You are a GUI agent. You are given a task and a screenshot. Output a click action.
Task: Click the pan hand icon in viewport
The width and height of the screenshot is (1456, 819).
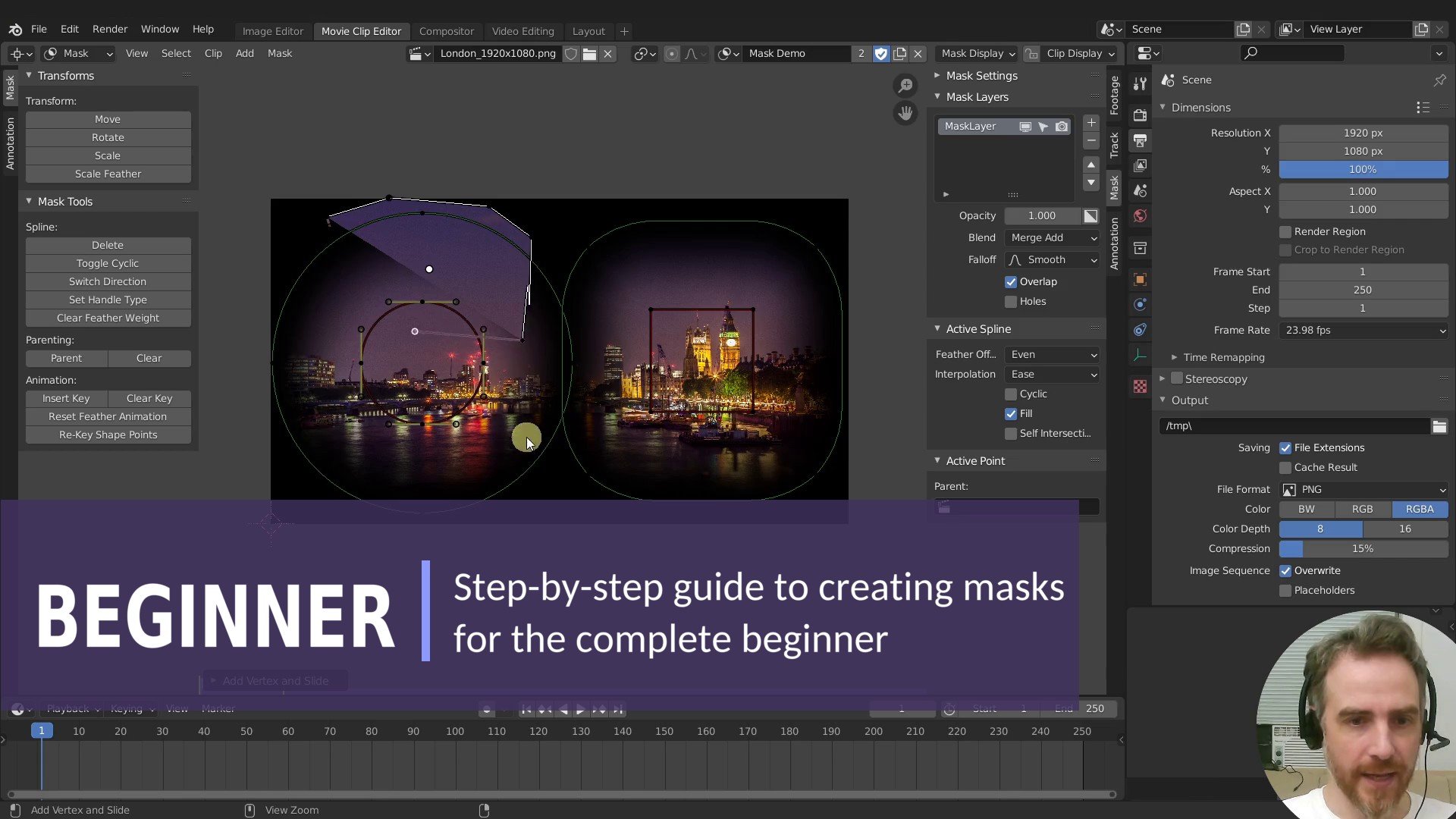(905, 114)
